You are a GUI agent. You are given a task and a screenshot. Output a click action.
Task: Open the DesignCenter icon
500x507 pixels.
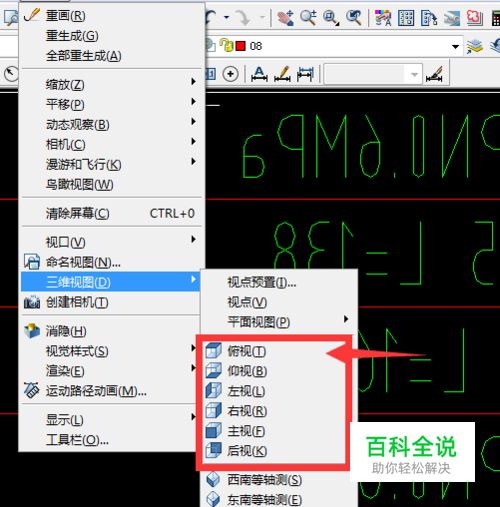pos(406,17)
